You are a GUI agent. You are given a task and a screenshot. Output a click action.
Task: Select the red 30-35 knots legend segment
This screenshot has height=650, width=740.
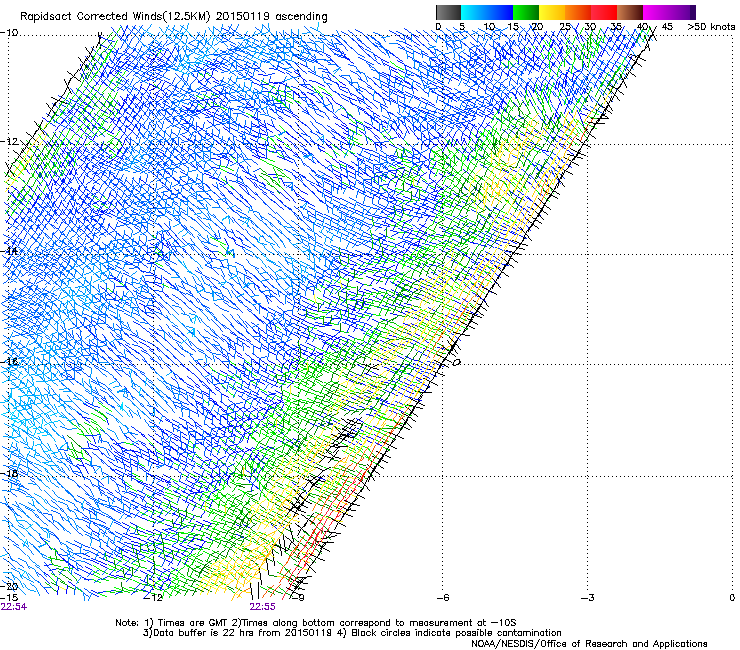point(604,12)
